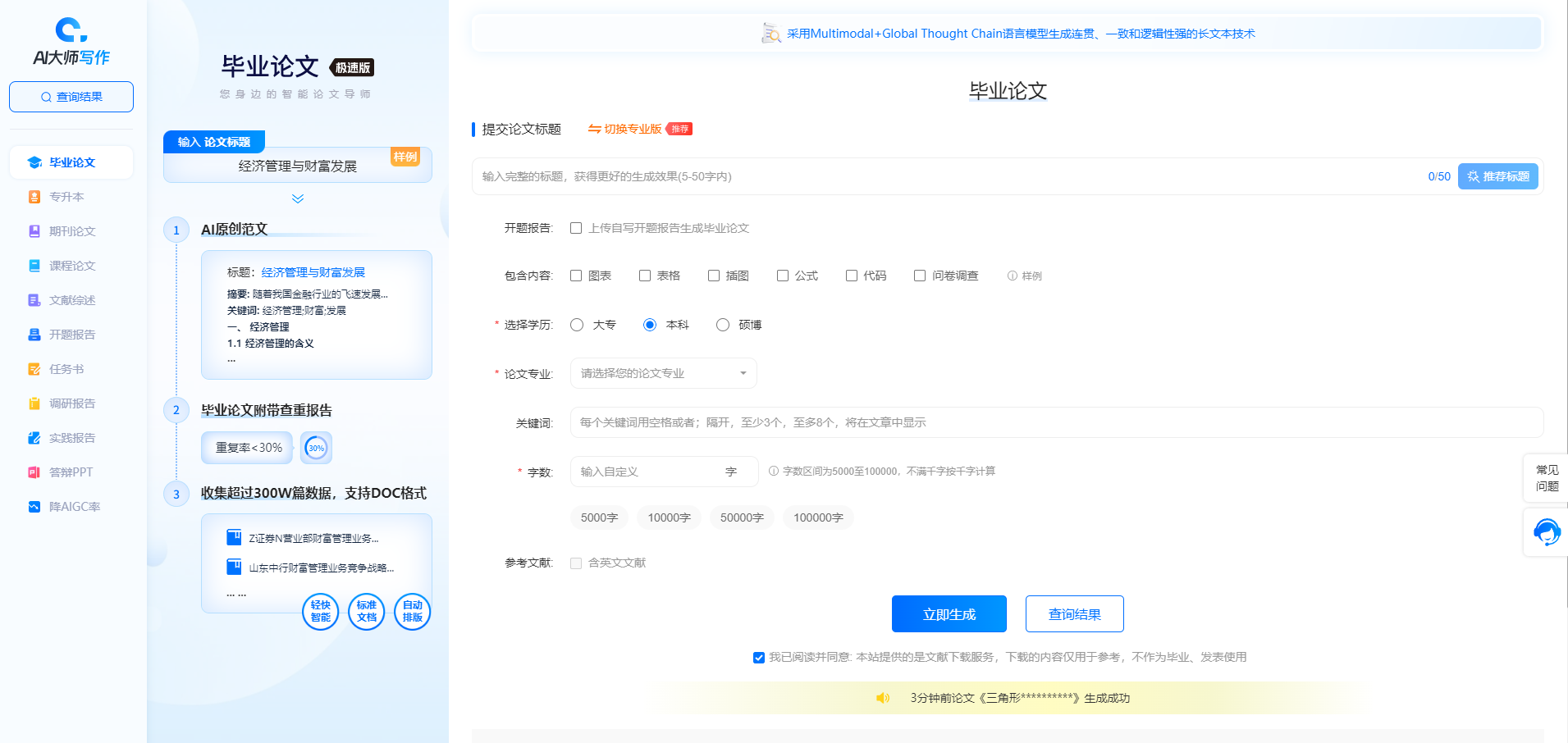This screenshot has width=1568, height=743.
Task: Click 查询结果 next to generate button
Action: (1074, 613)
